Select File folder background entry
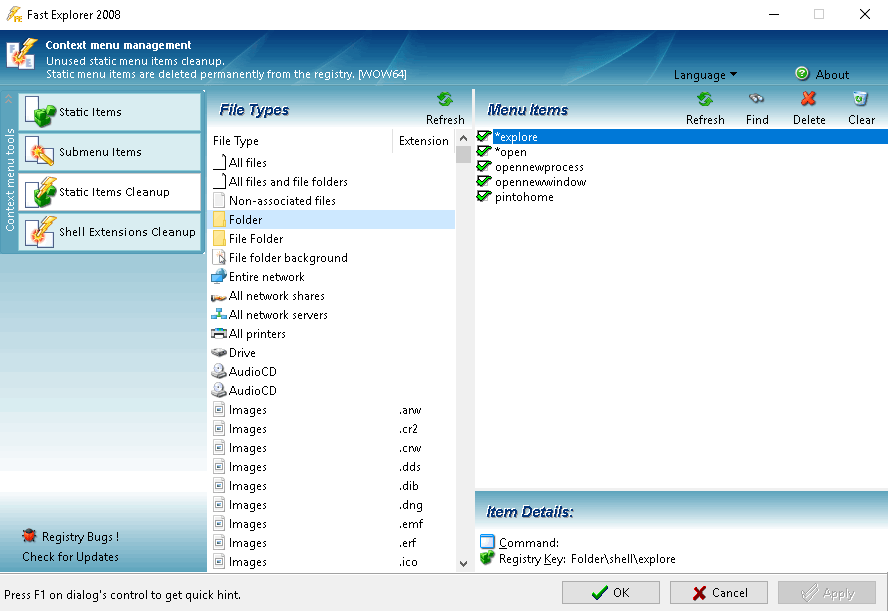The width and height of the screenshot is (888, 611). (331, 258)
